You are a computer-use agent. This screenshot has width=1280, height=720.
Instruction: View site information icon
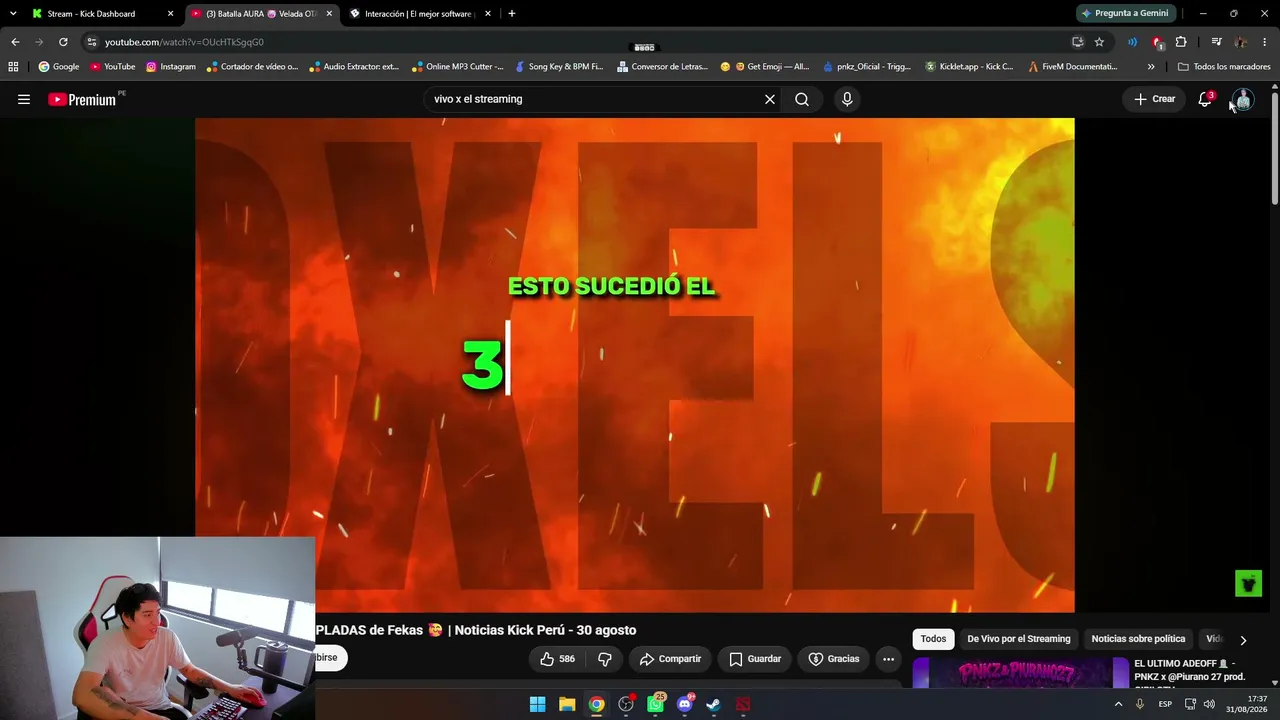[91, 42]
